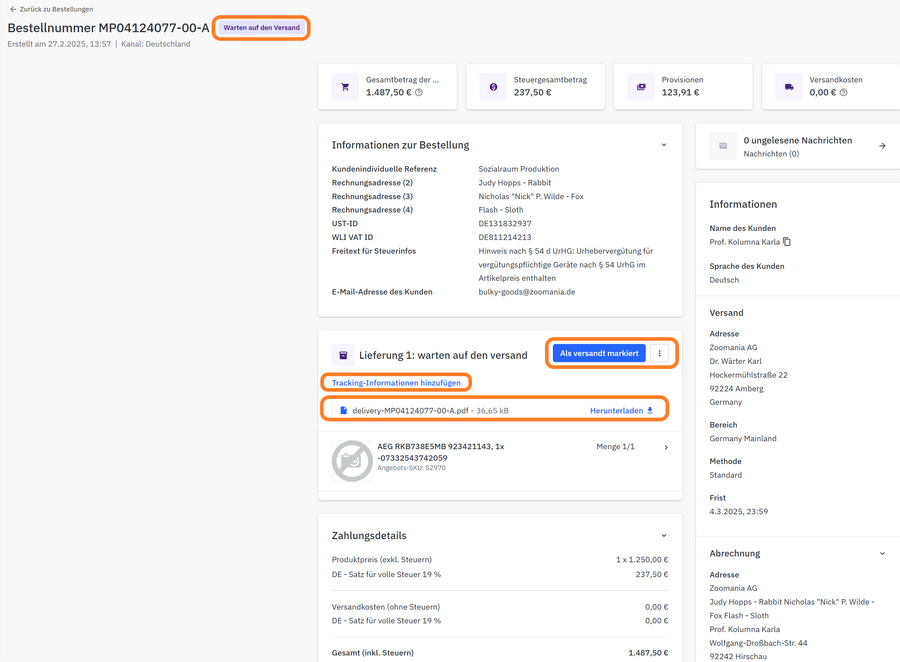This screenshot has height=662, width=900.
Task: Click Tracking-Informationen hinzufügen link
Action: (396, 383)
